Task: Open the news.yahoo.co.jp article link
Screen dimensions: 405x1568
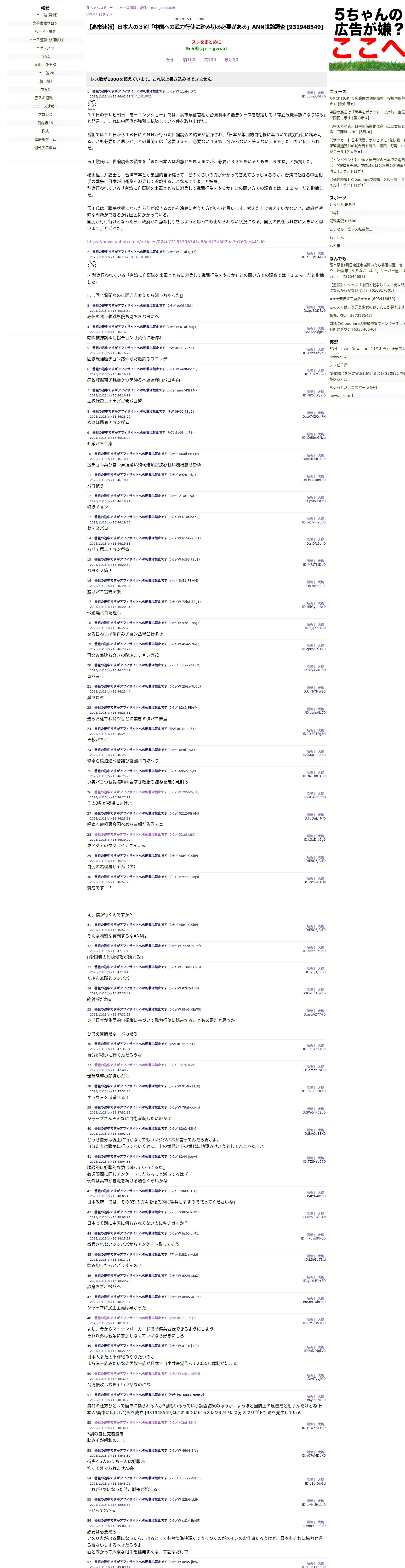Action: [176, 242]
